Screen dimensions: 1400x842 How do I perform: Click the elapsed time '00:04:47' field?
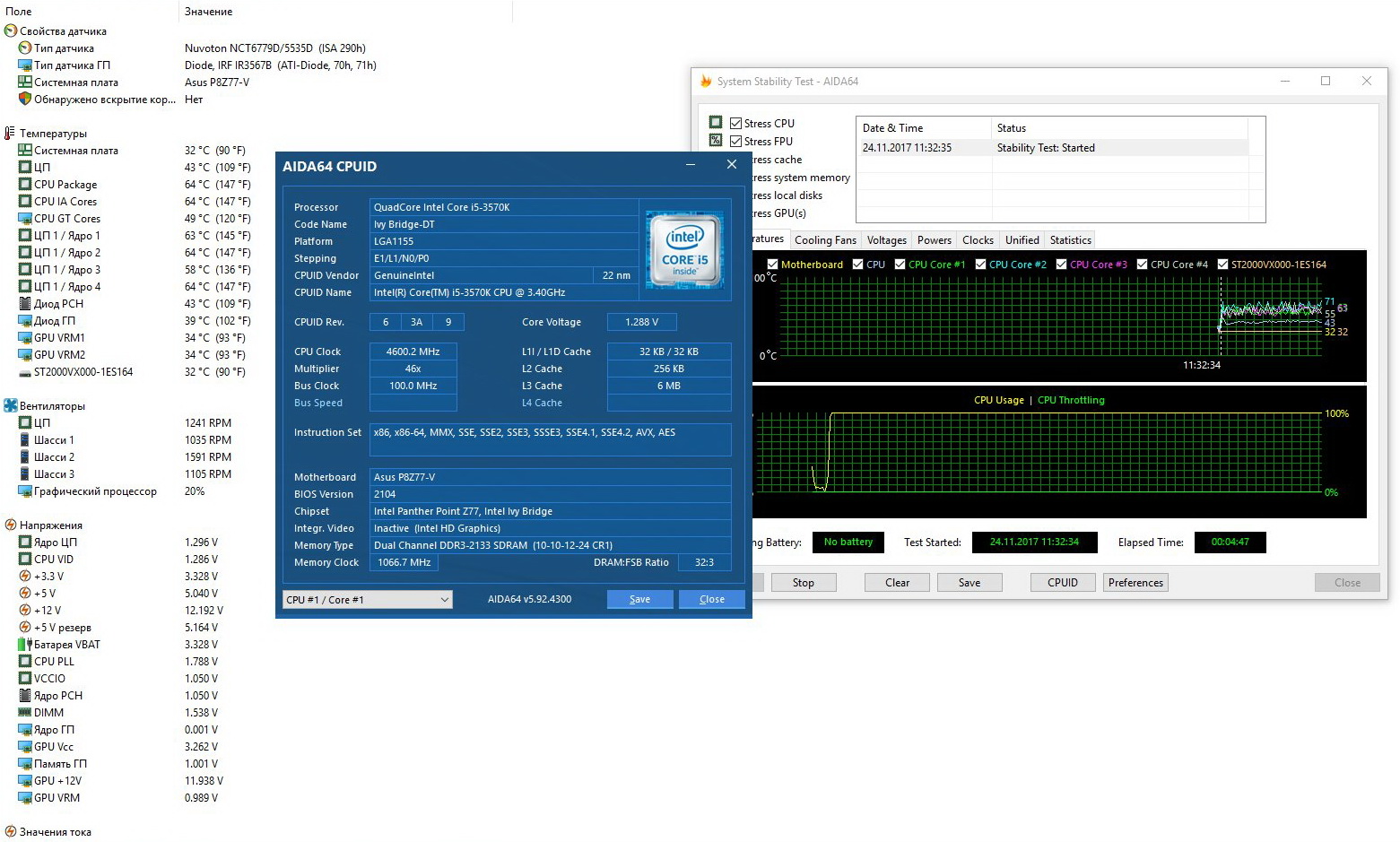pos(1230,542)
